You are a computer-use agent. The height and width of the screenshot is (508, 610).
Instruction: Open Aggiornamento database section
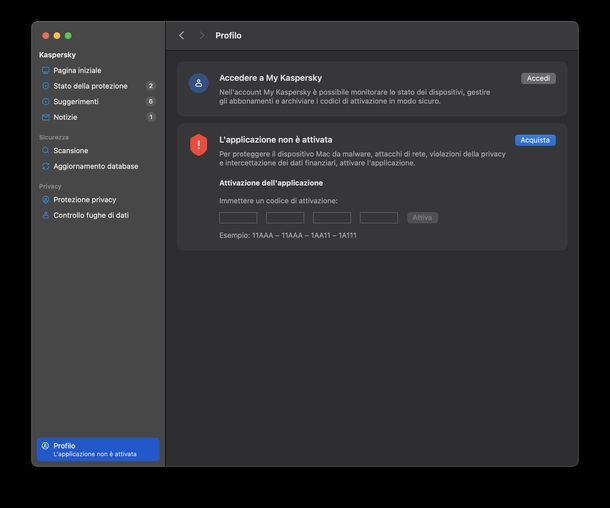pos(98,166)
